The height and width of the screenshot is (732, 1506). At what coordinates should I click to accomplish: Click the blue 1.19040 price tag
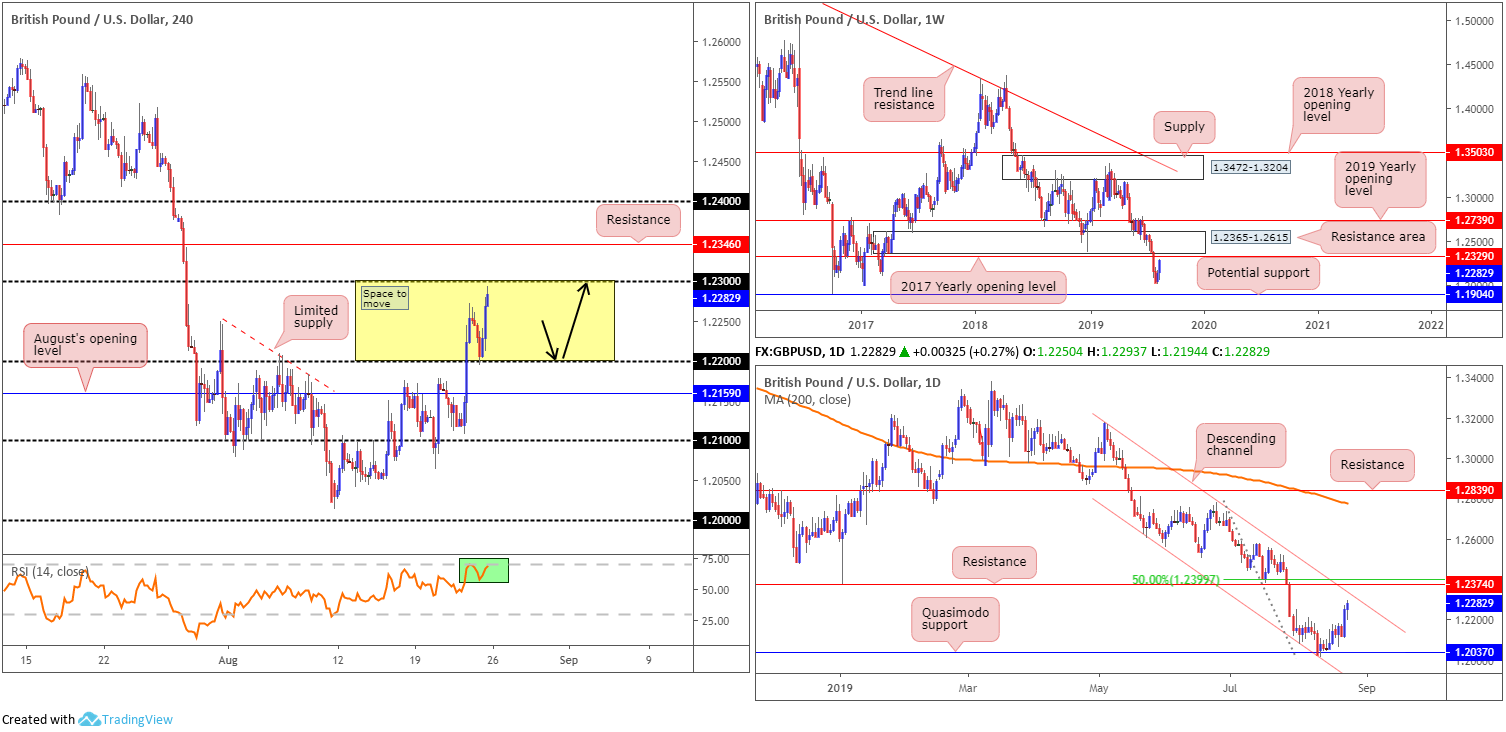pyautogui.click(x=1474, y=294)
